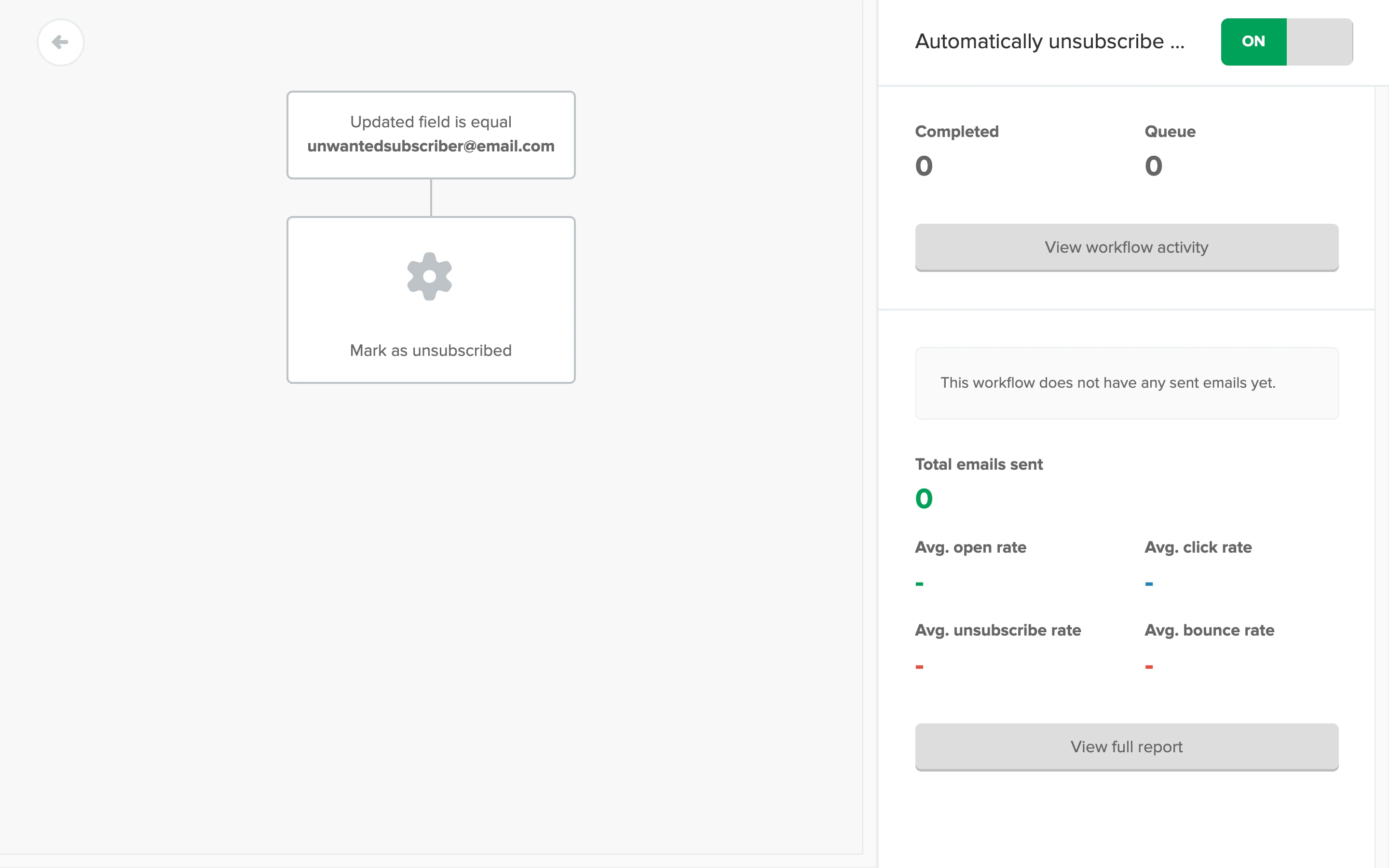Click the Completed count value
The image size is (1389, 868).
coord(924,166)
